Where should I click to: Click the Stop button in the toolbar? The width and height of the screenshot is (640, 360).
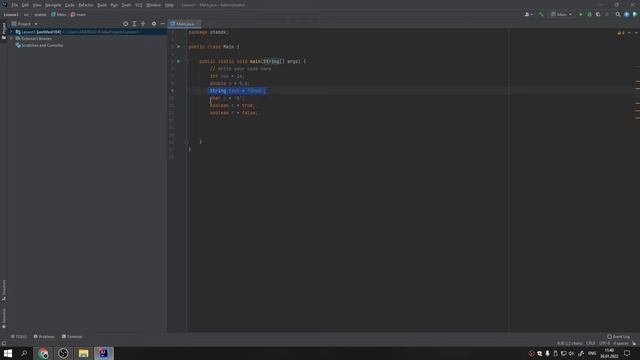point(607,14)
